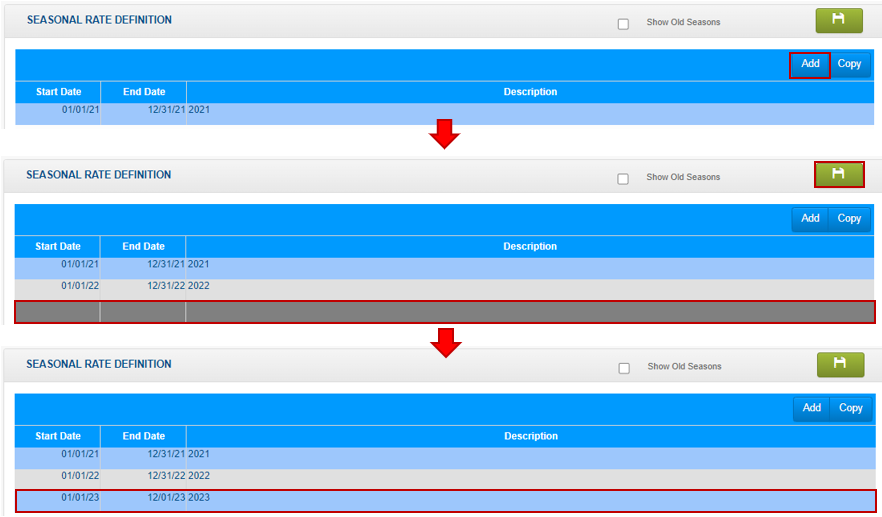Click 12/31/22 in the panel with the blank row
Viewport: 882px width, 517px height.
coord(166,286)
